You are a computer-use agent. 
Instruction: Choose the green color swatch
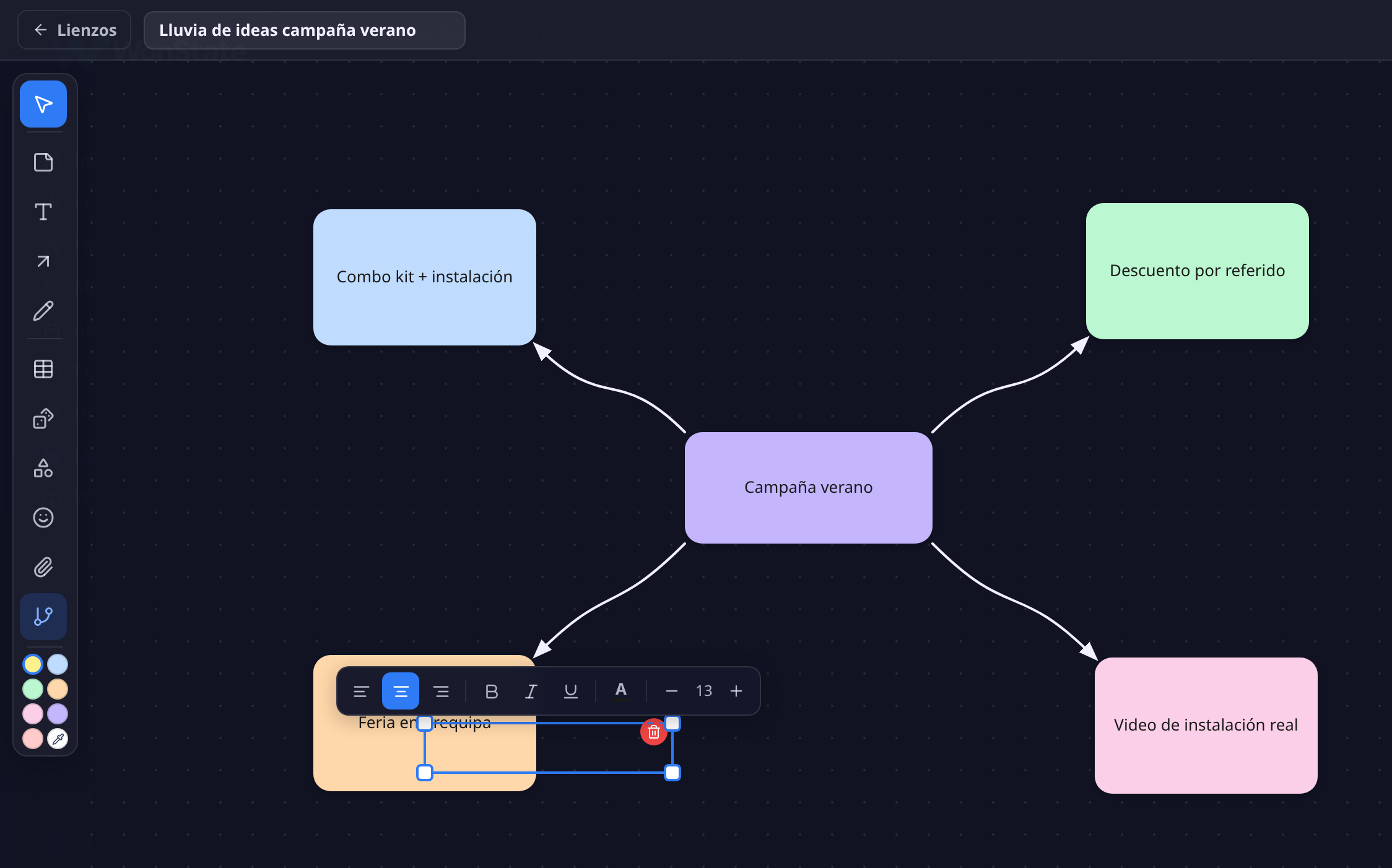pos(33,689)
